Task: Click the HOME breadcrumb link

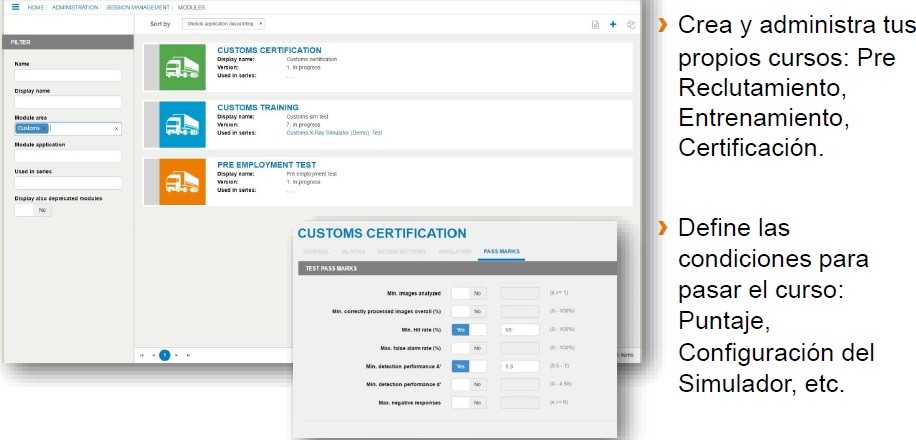Action: coord(35,8)
